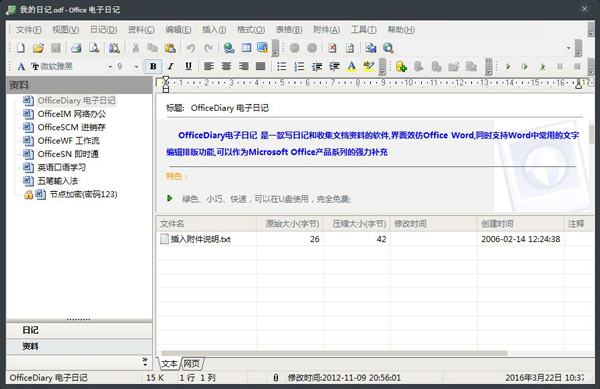Switch to the 网页 tab
Screen dimensions: 600x389
point(191,363)
